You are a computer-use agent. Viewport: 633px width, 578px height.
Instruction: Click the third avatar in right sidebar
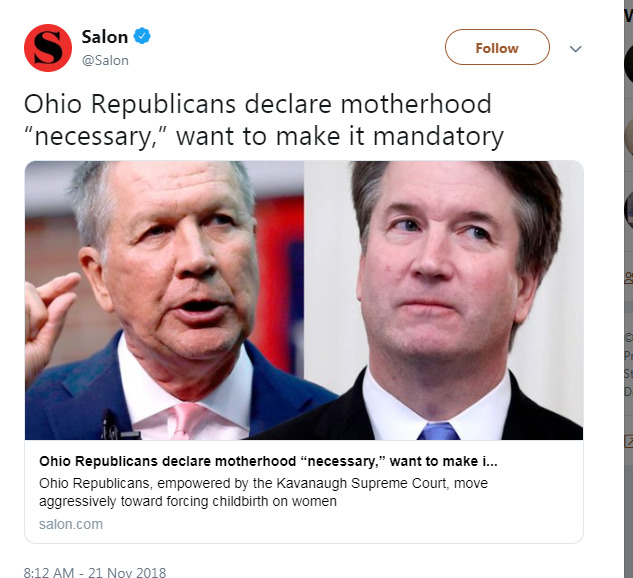coord(629,209)
